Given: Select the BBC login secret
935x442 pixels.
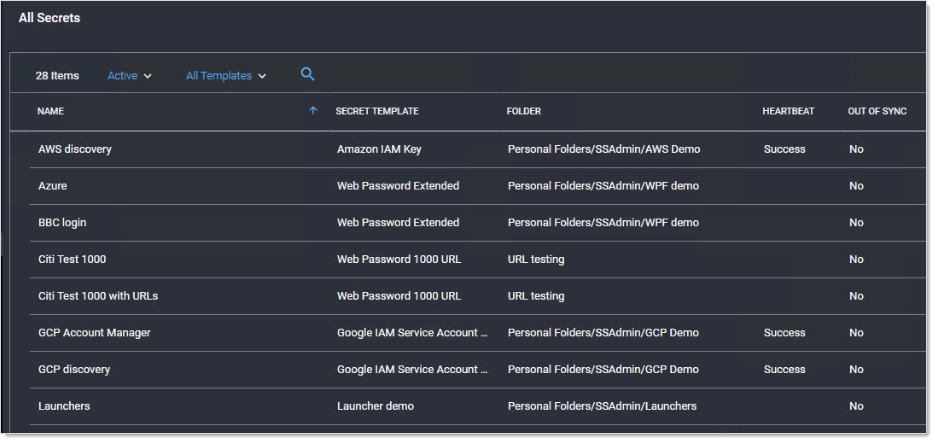Looking at the screenshot, I should point(62,223).
